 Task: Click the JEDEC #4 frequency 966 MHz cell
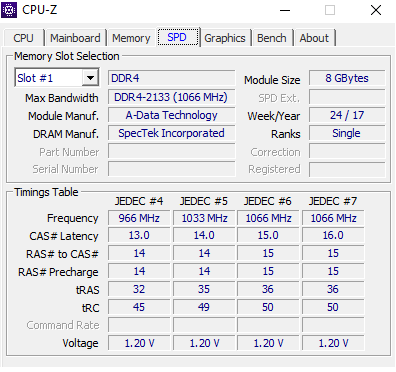(x=139, y=218)
